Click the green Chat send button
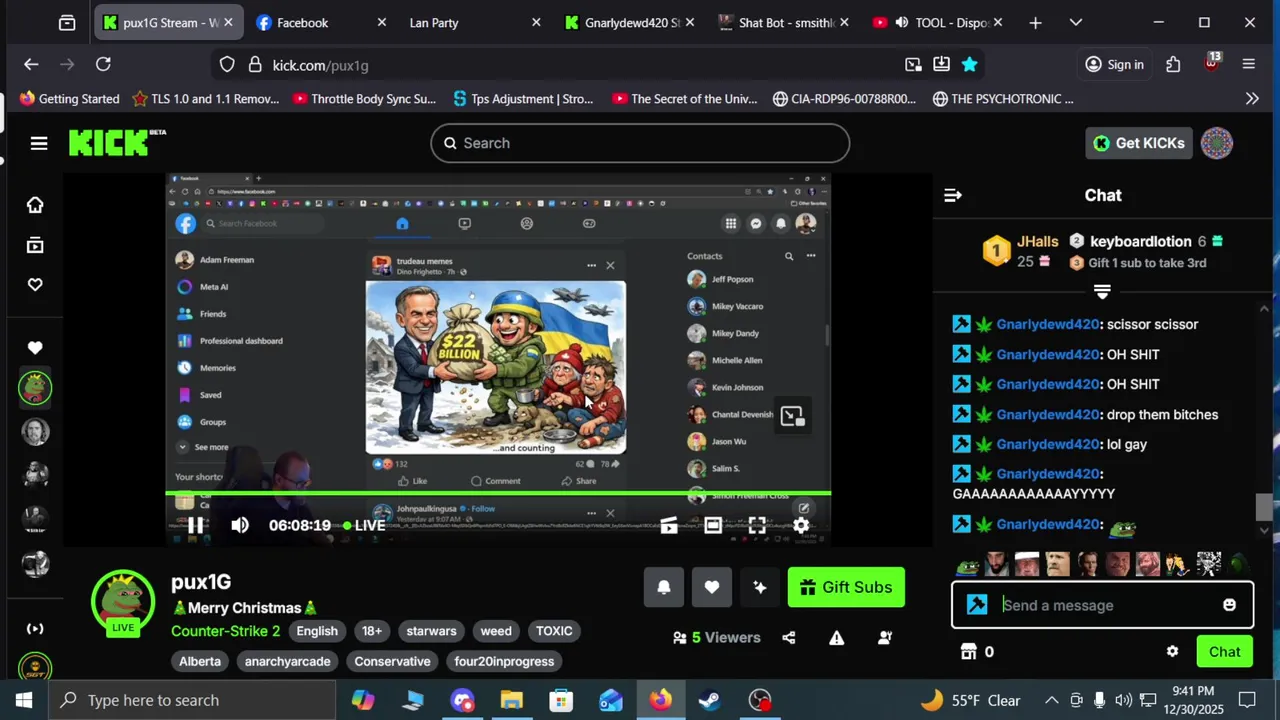The image size is (1280, 720). (1224, 652)
